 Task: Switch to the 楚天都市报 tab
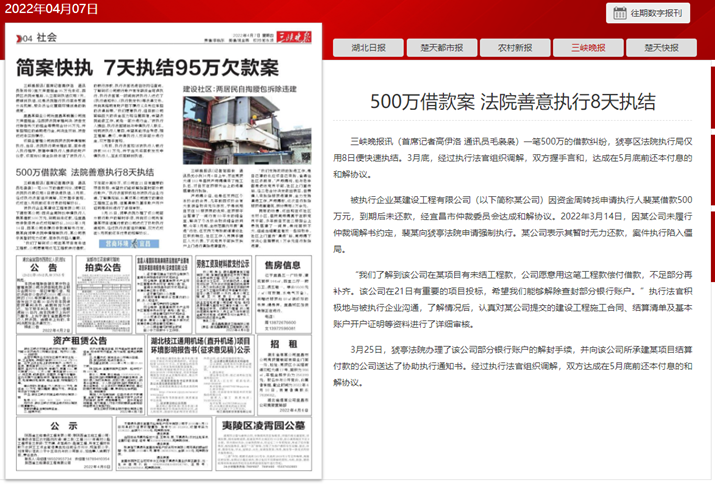point(441,48)
